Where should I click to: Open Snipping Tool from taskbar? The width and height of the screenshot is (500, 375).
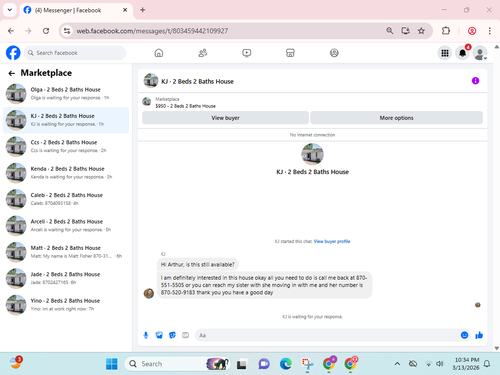(x=307, y=364)
